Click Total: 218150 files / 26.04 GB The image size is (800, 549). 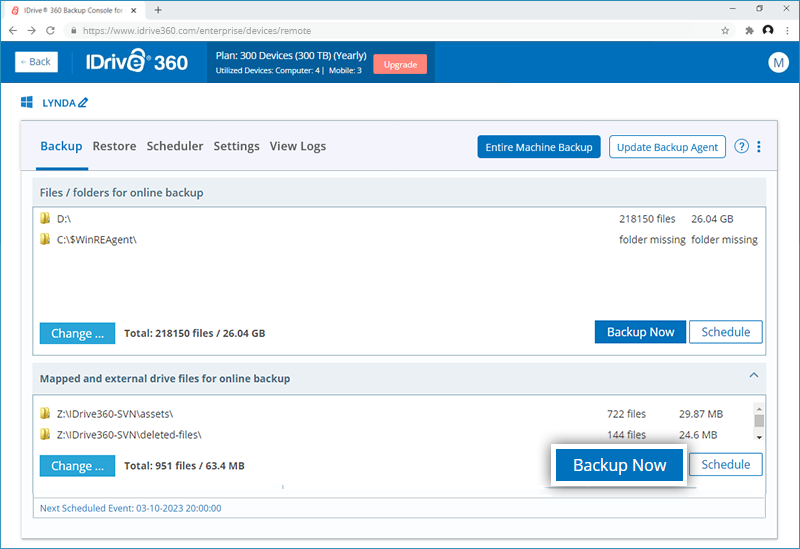194,333
